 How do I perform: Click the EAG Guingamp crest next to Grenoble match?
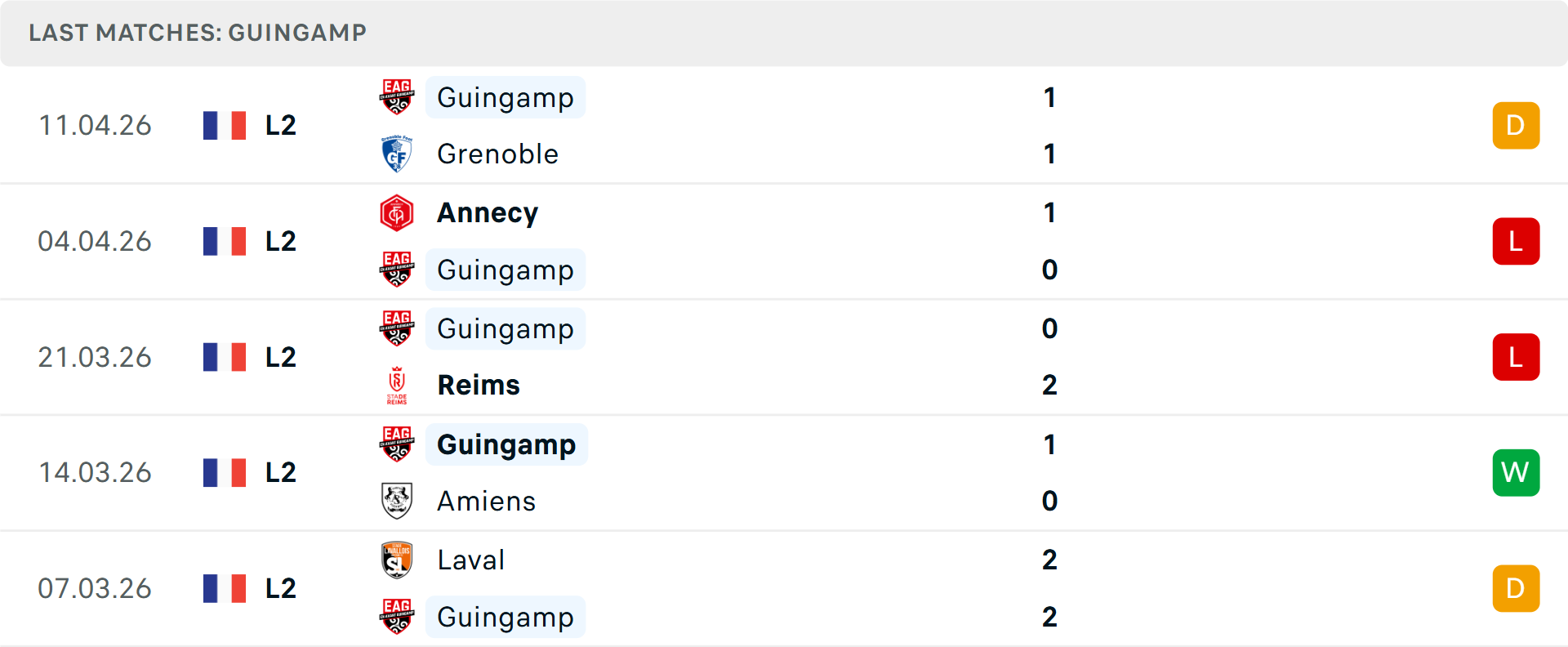(398, 97)
